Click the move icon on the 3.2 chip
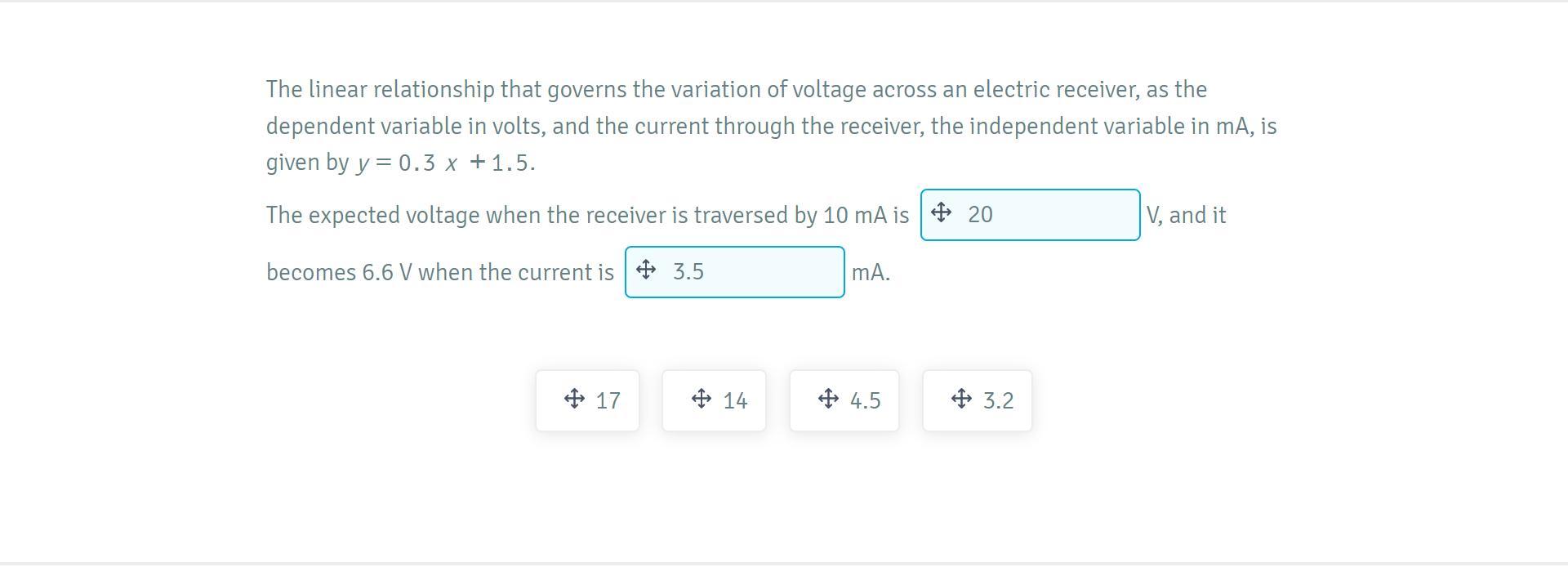This screenshot has width=1568, height=567. coord(961,400)
